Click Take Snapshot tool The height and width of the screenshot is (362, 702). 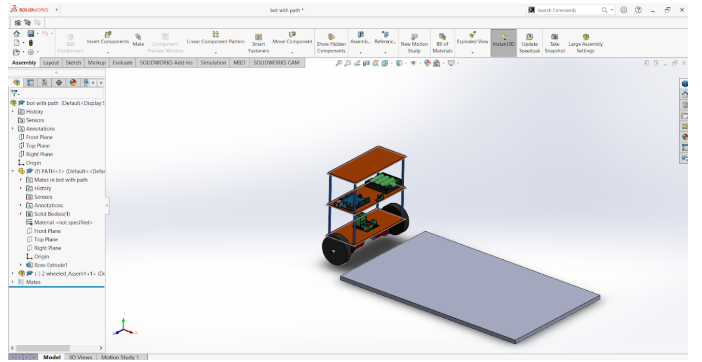click(x=554, y=43)
